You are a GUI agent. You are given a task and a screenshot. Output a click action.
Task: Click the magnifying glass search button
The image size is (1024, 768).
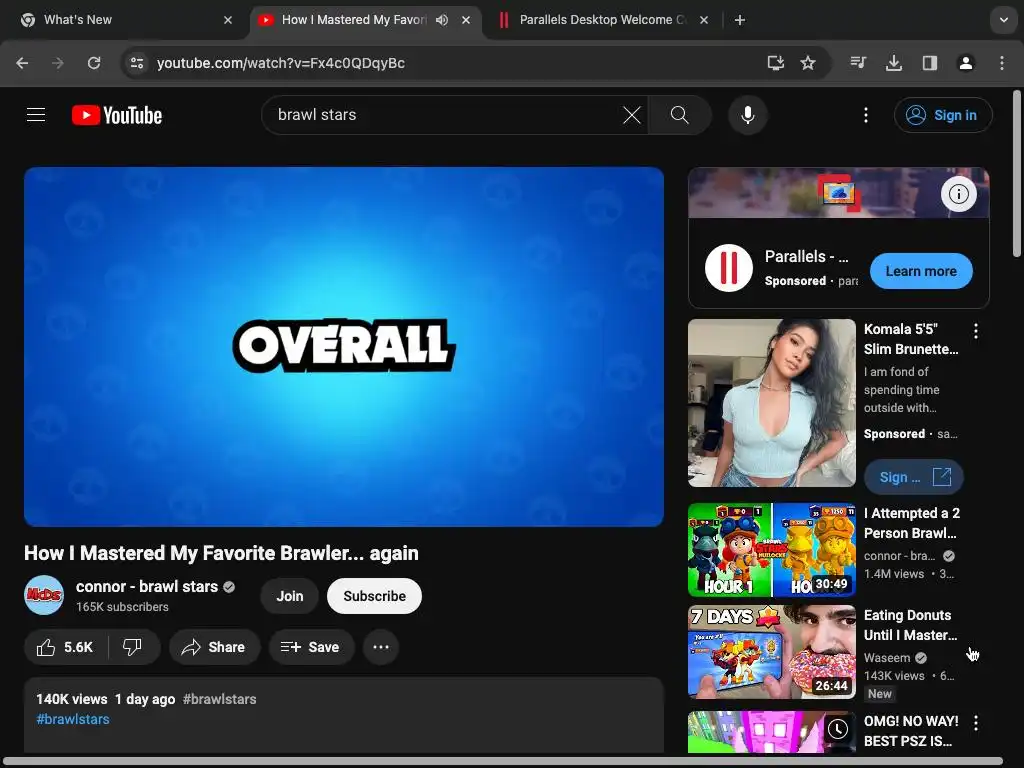click(x=680, y=115)
